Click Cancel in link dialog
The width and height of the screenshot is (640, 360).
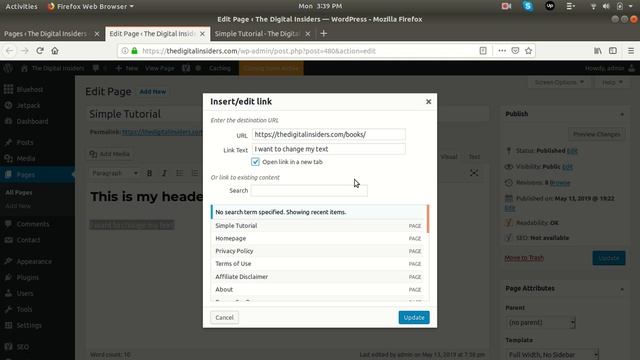tap(224, 318)
